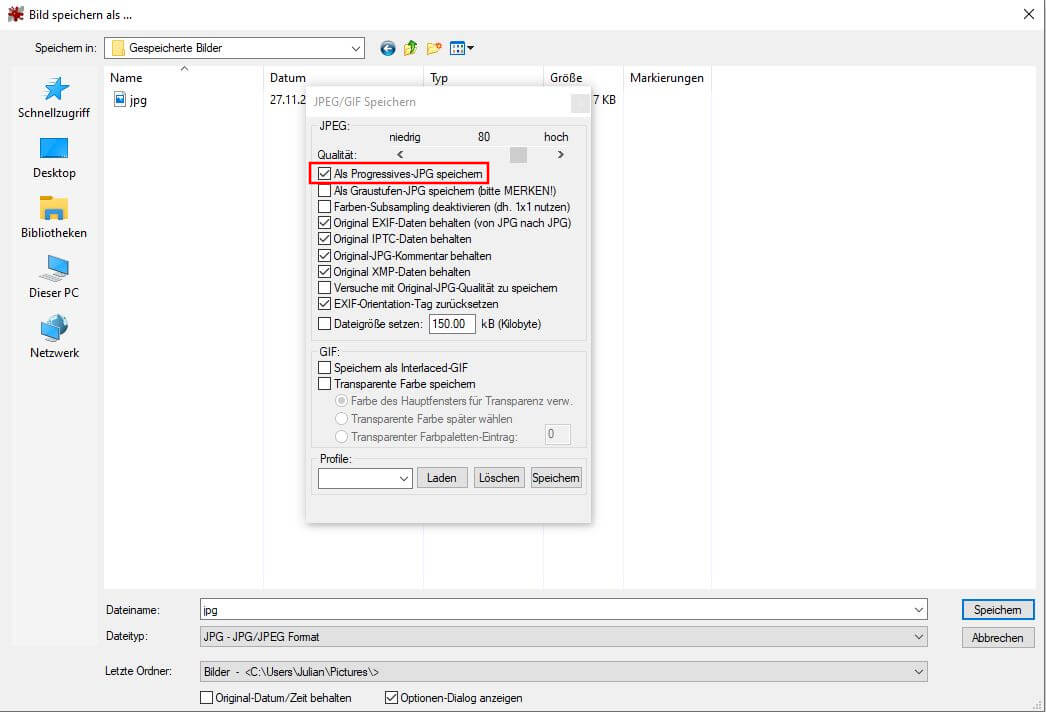Viewport: 1046px width, 712px height.
Task: Click Speichern profile button in options
Action: [x=556, y=478]
